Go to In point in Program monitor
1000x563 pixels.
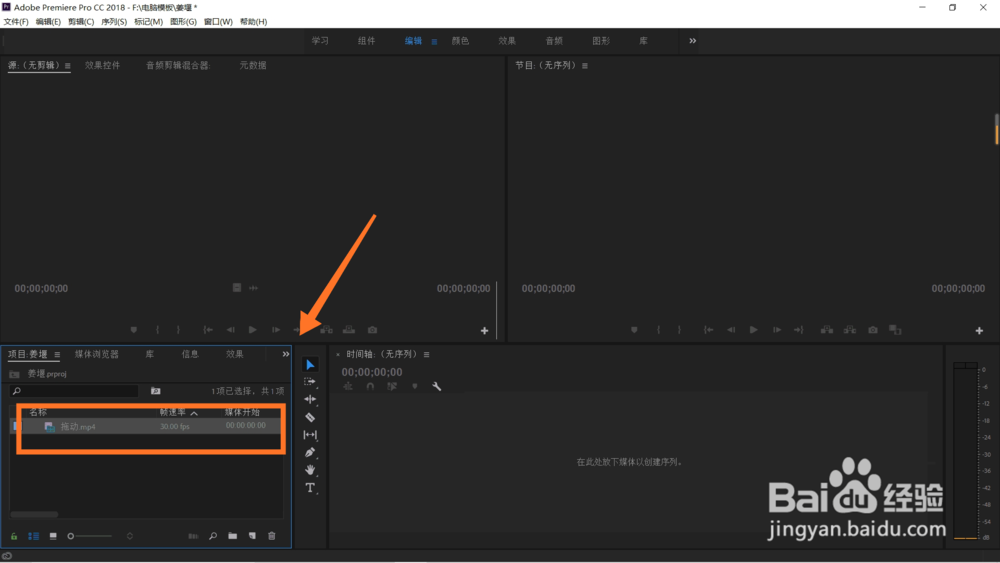point(709,330)
